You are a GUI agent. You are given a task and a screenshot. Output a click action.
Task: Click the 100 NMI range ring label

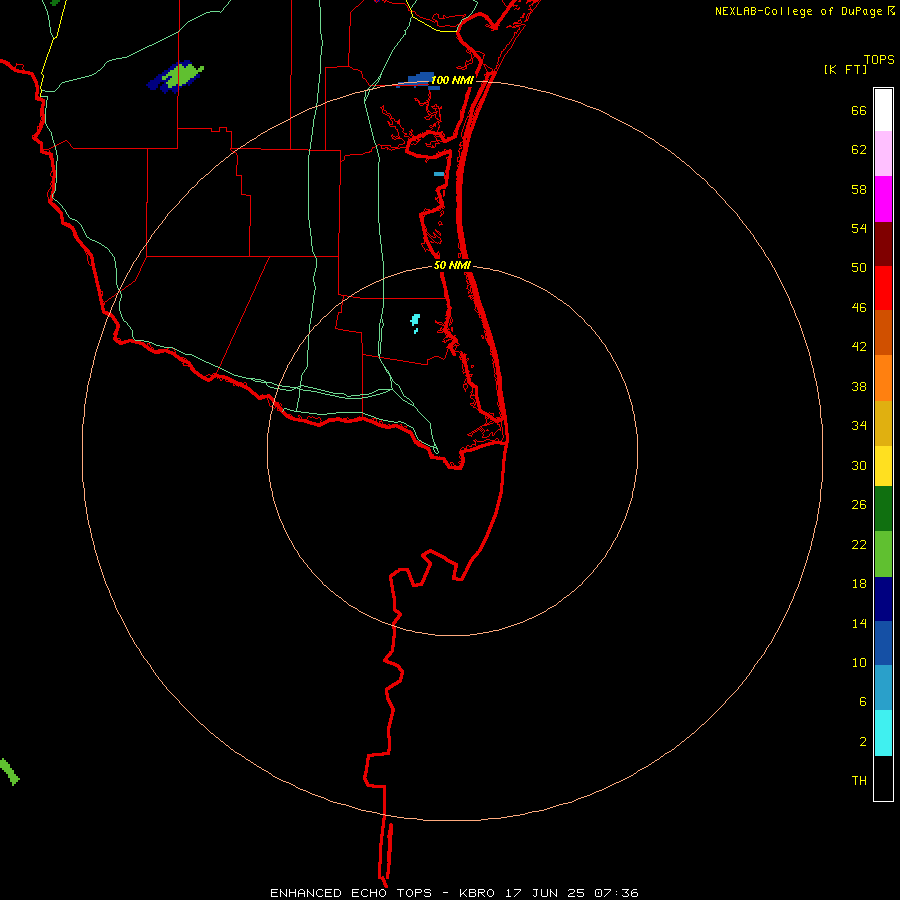[x=452, y=80]
